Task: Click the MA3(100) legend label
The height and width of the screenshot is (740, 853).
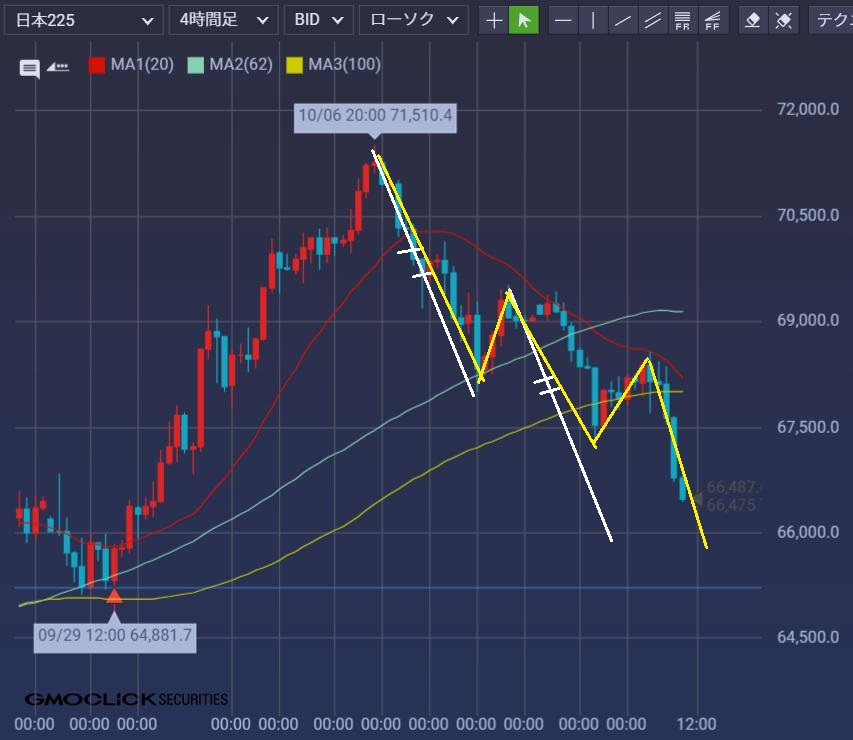Action: point(344,65)
